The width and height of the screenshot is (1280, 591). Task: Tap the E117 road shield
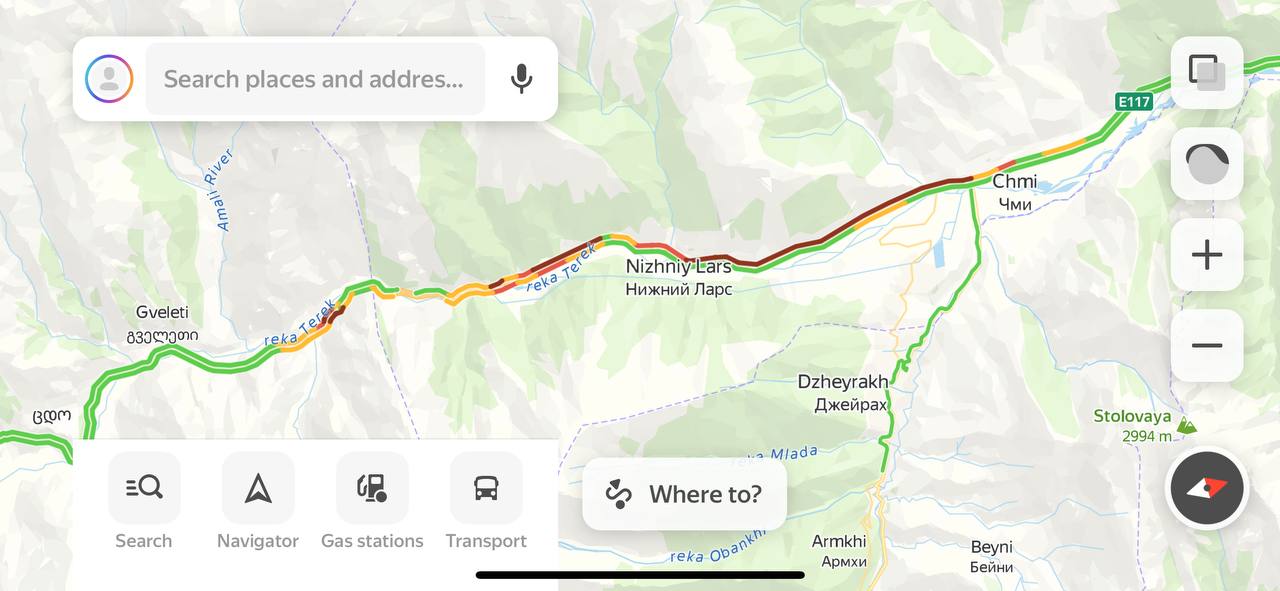tap(1135, 102)
